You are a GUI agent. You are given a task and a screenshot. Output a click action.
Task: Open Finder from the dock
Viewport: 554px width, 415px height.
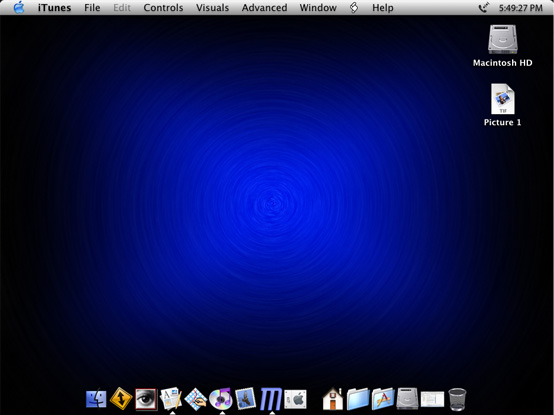coord(96,399)
